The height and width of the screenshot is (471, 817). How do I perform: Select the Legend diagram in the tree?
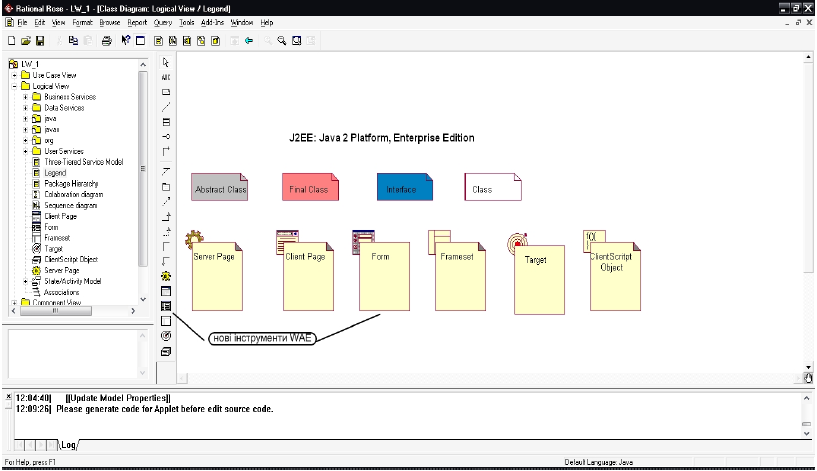point(55,173)
